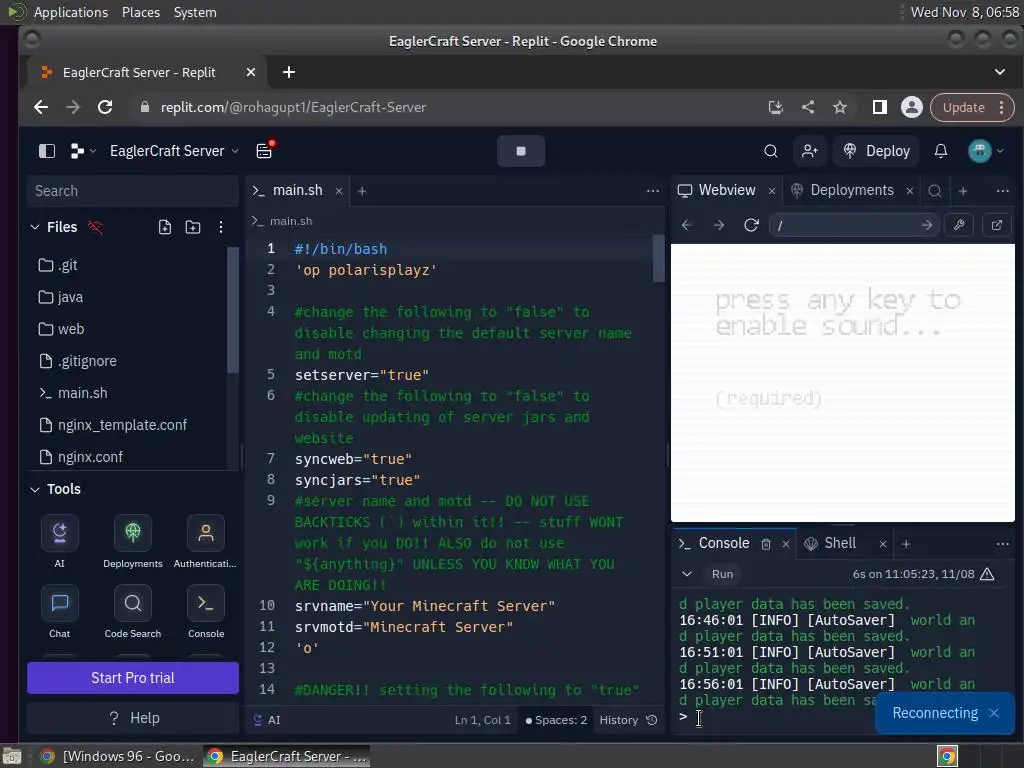Open Help

pos(133,718)
